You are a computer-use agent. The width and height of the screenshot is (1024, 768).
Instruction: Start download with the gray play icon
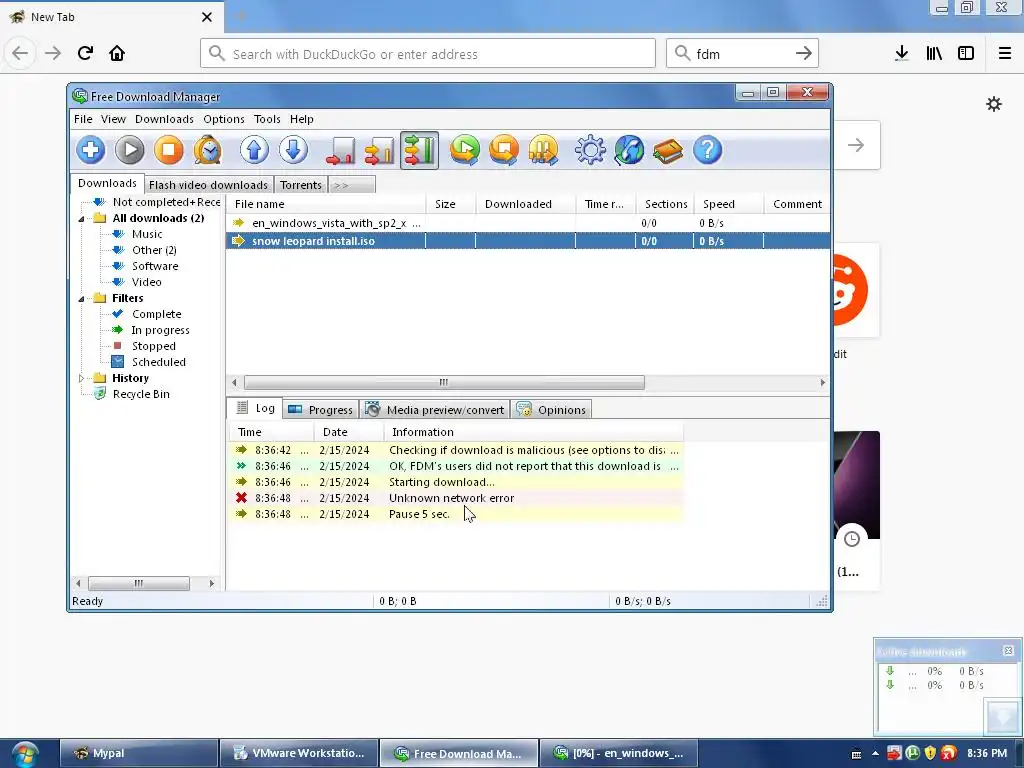130,150
